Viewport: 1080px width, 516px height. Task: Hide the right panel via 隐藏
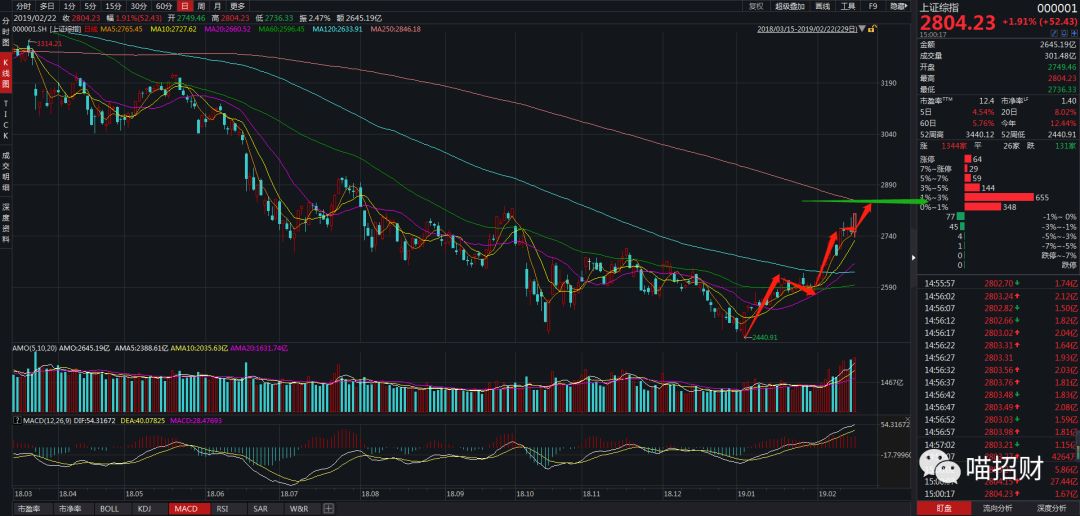coord(897,6)
